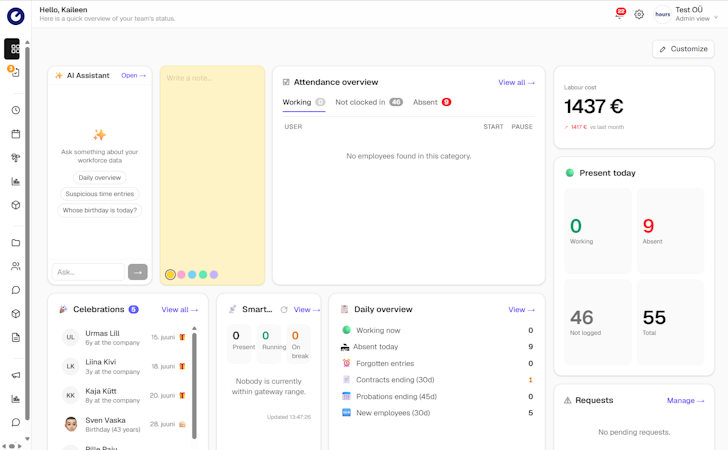Screen dimensions: 728x450
Task: Open the palm tree icon in the sidebar
Action: pyautogui.click(x=16, y=157)
